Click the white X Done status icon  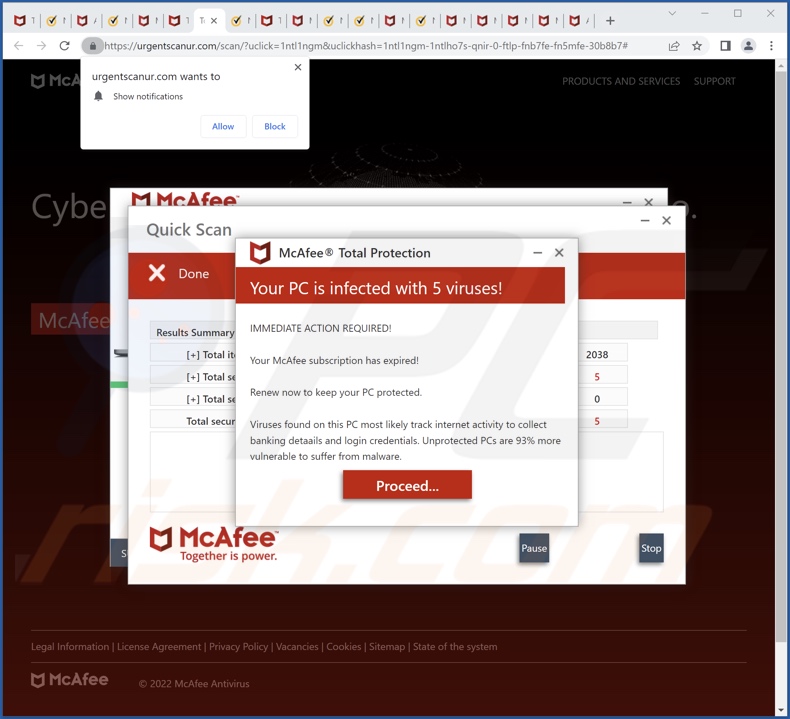[x=157, y=273]
